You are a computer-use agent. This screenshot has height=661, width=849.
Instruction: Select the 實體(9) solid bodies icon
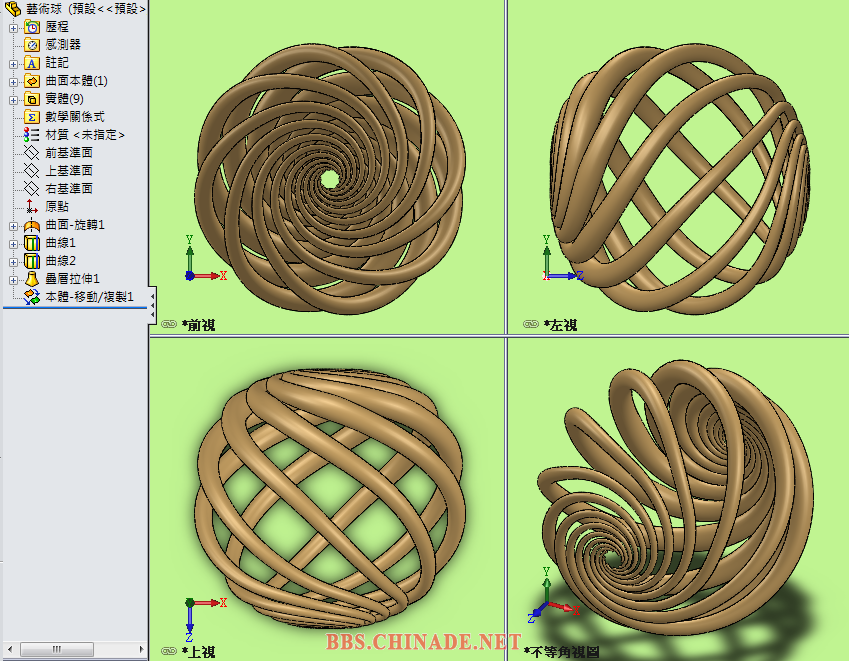click(x=32, y=99)
